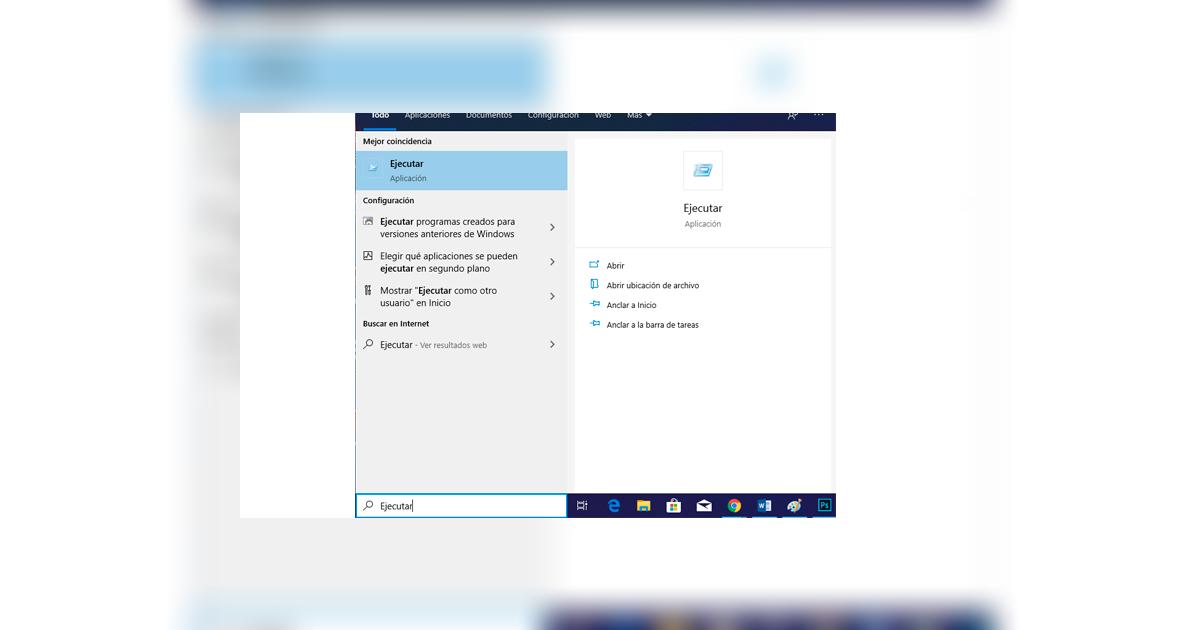
Task: Open the Microsoft Store taskbar icon
Action: (674, 506)
